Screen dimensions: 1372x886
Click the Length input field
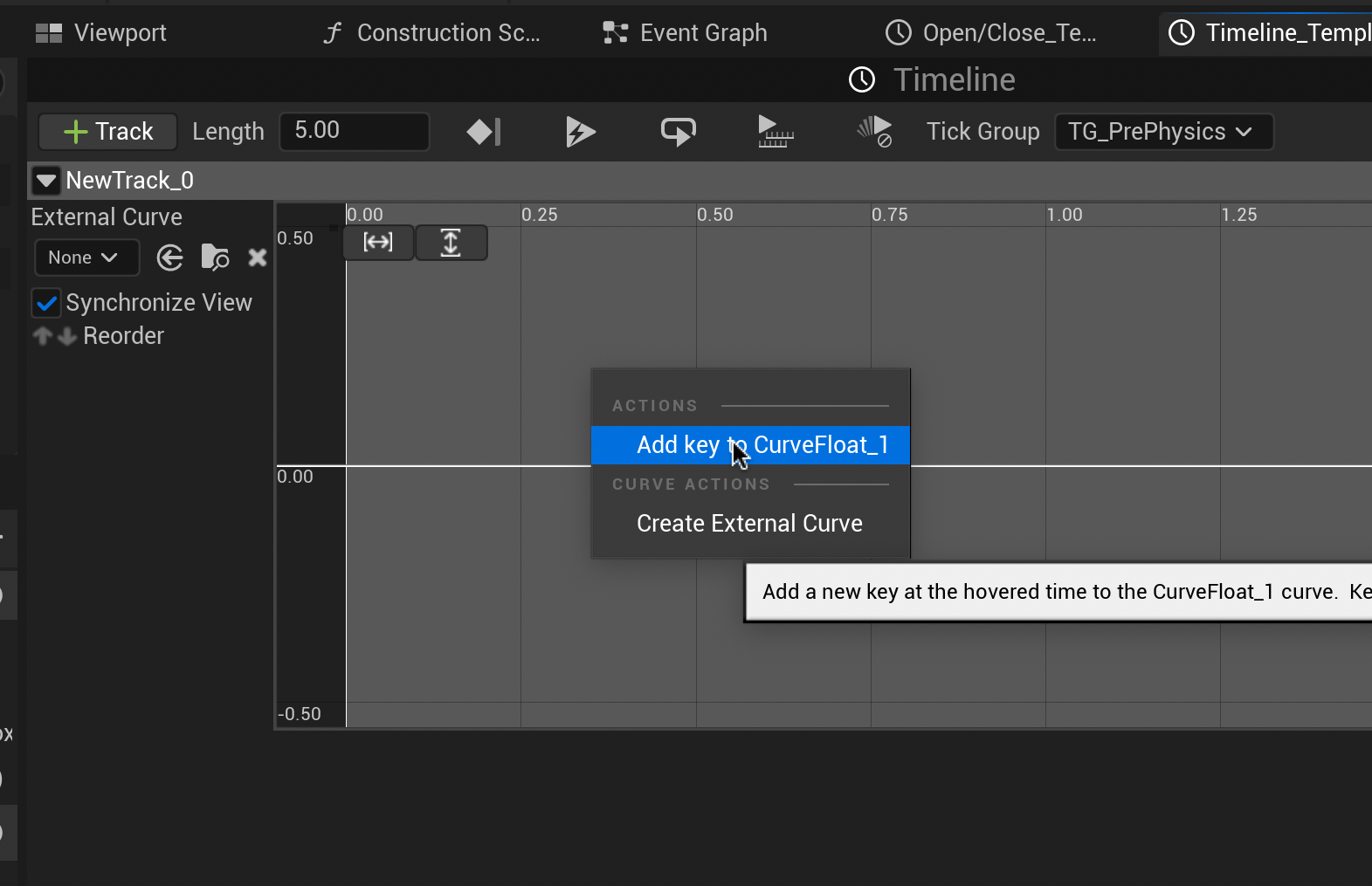[355, 132]
